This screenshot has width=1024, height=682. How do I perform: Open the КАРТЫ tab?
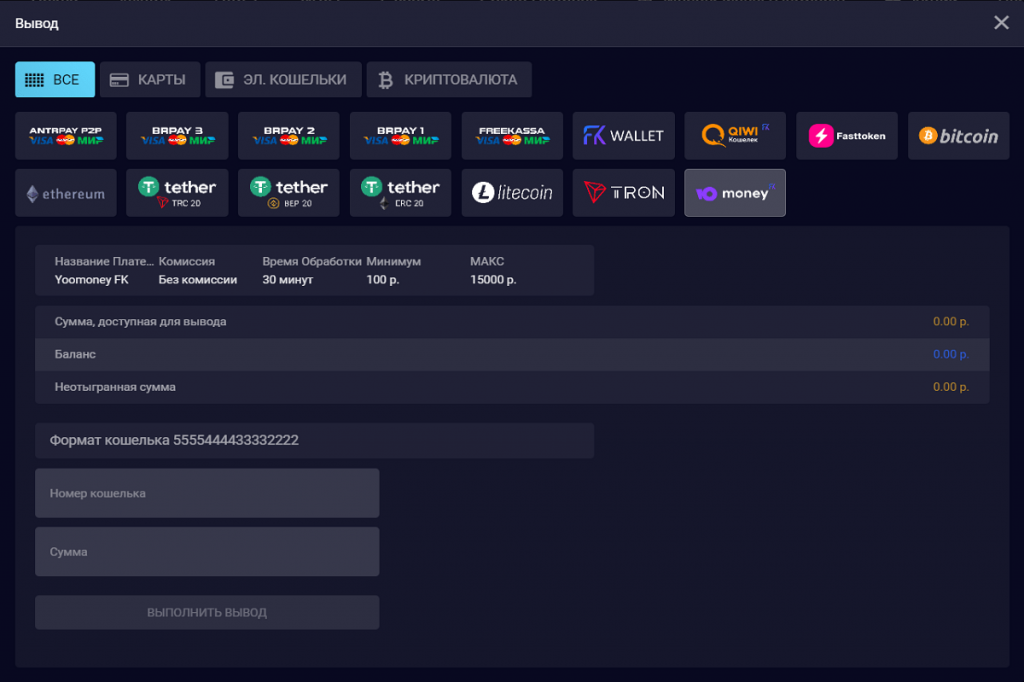click(150, 80)
